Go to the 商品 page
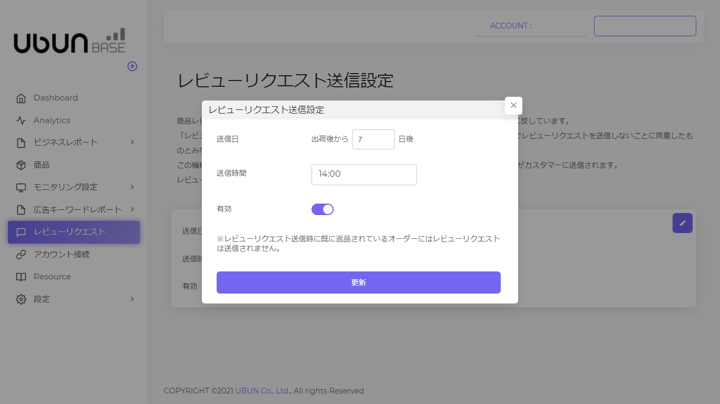This screenshot has height=404, width=720. 74,165
